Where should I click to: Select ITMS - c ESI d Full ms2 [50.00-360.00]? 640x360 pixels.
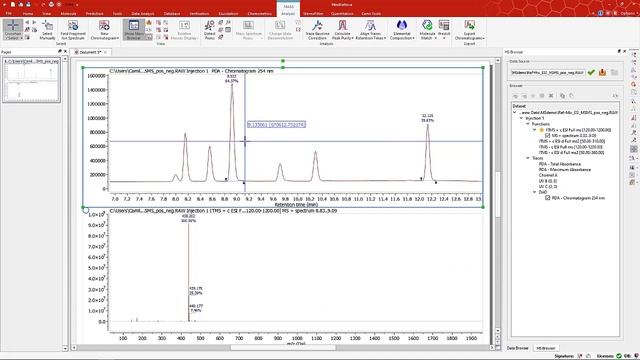[x=571, y=153]
